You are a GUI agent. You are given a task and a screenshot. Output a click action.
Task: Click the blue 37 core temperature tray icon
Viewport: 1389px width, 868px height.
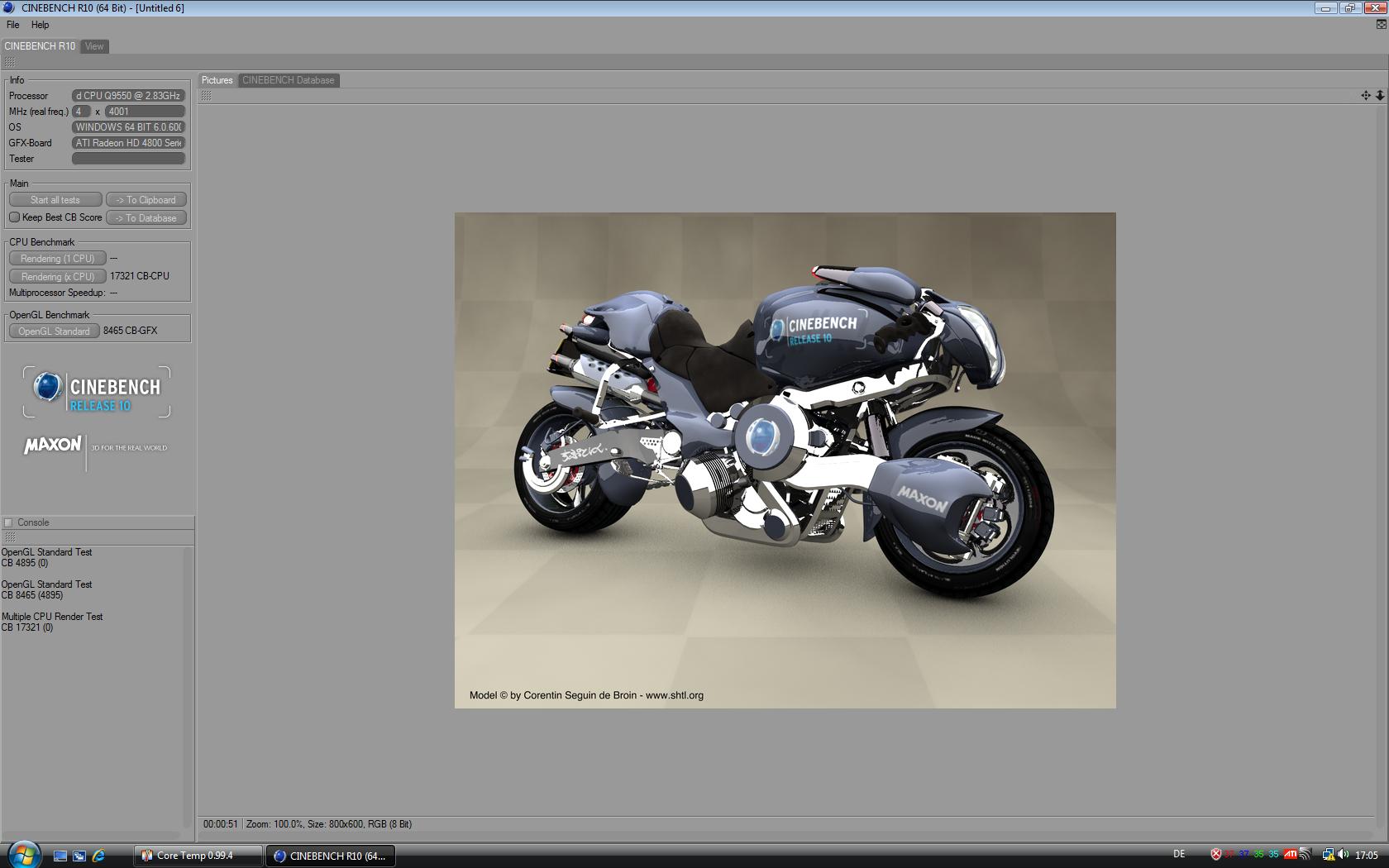1244,855
